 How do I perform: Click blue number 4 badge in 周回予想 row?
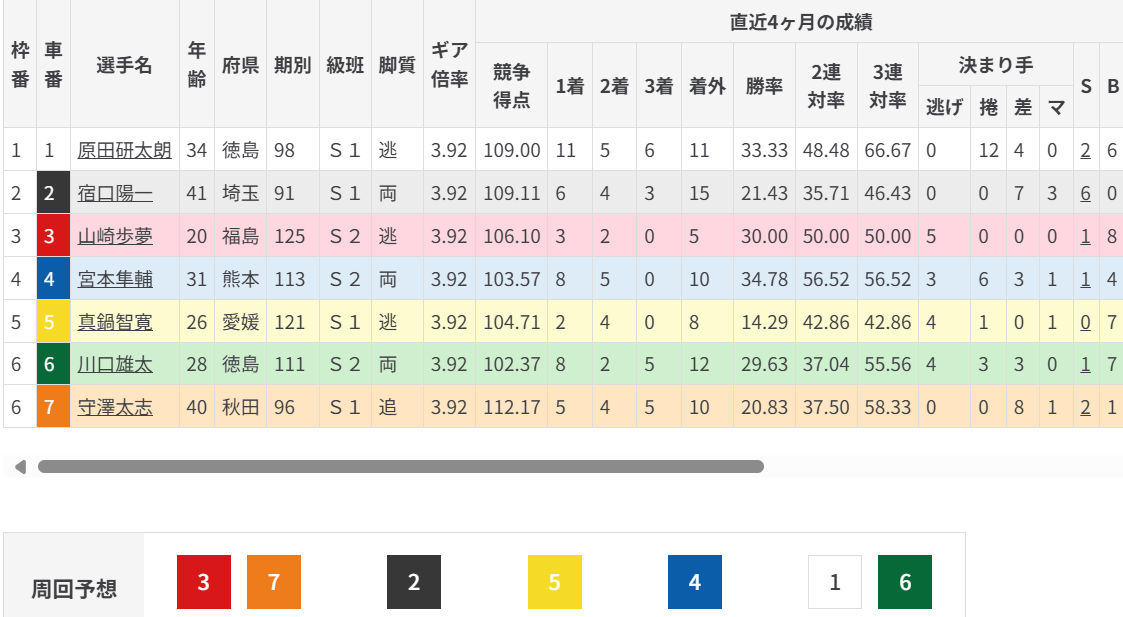[695, 582]
